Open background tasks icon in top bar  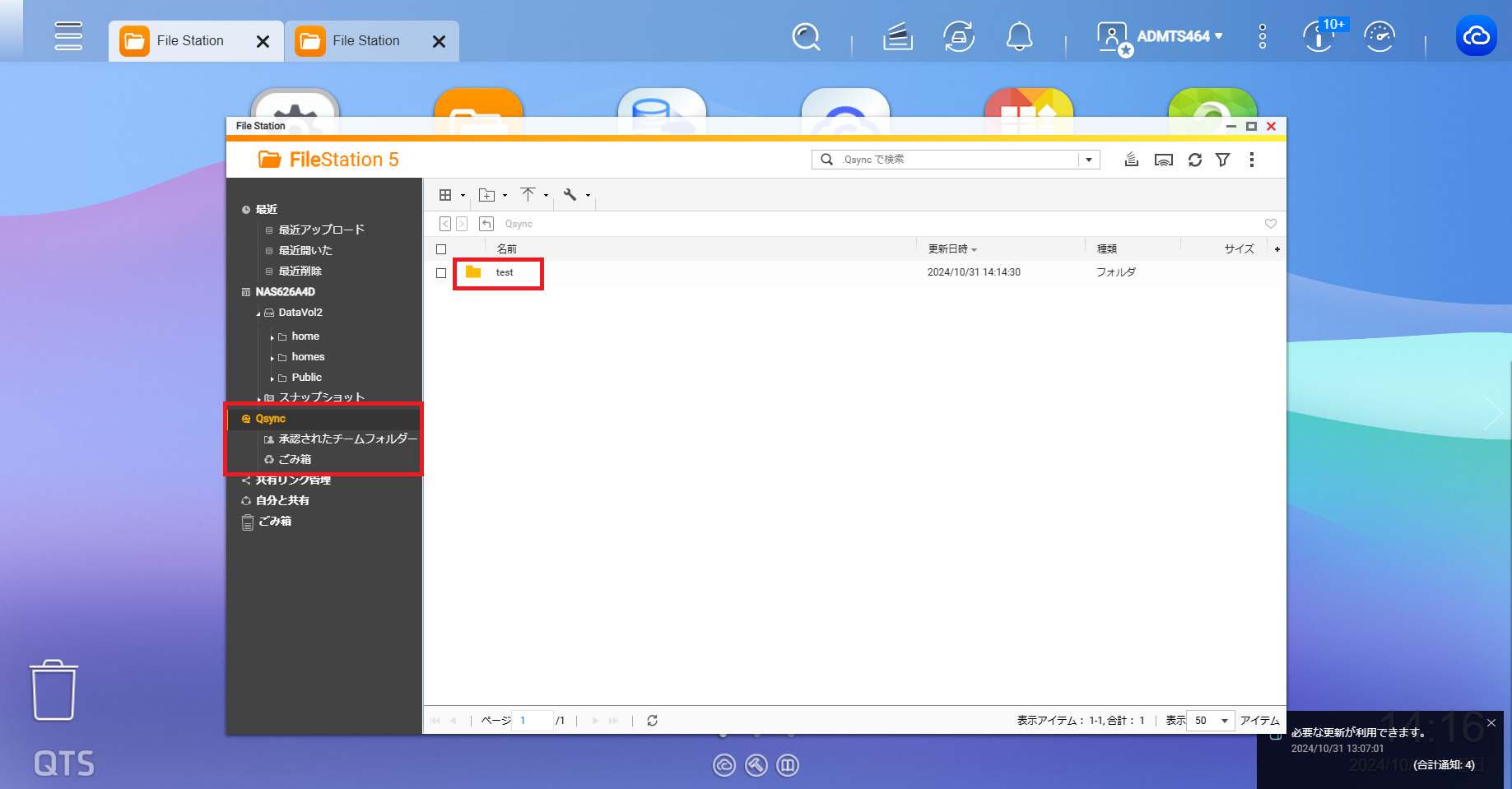[x=898, y=37]
